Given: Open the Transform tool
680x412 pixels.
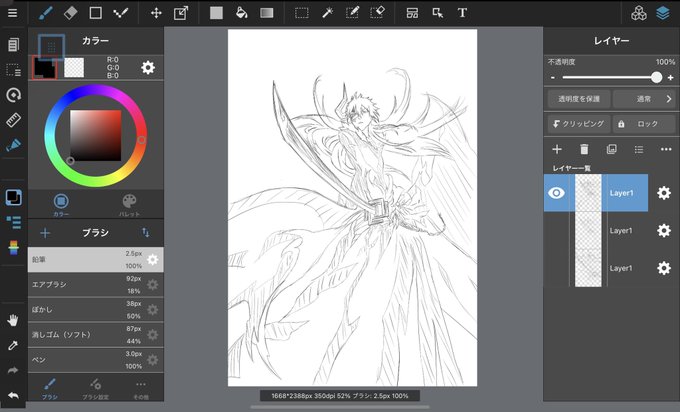Looking at the screenshot, I should tap(181, 13).
